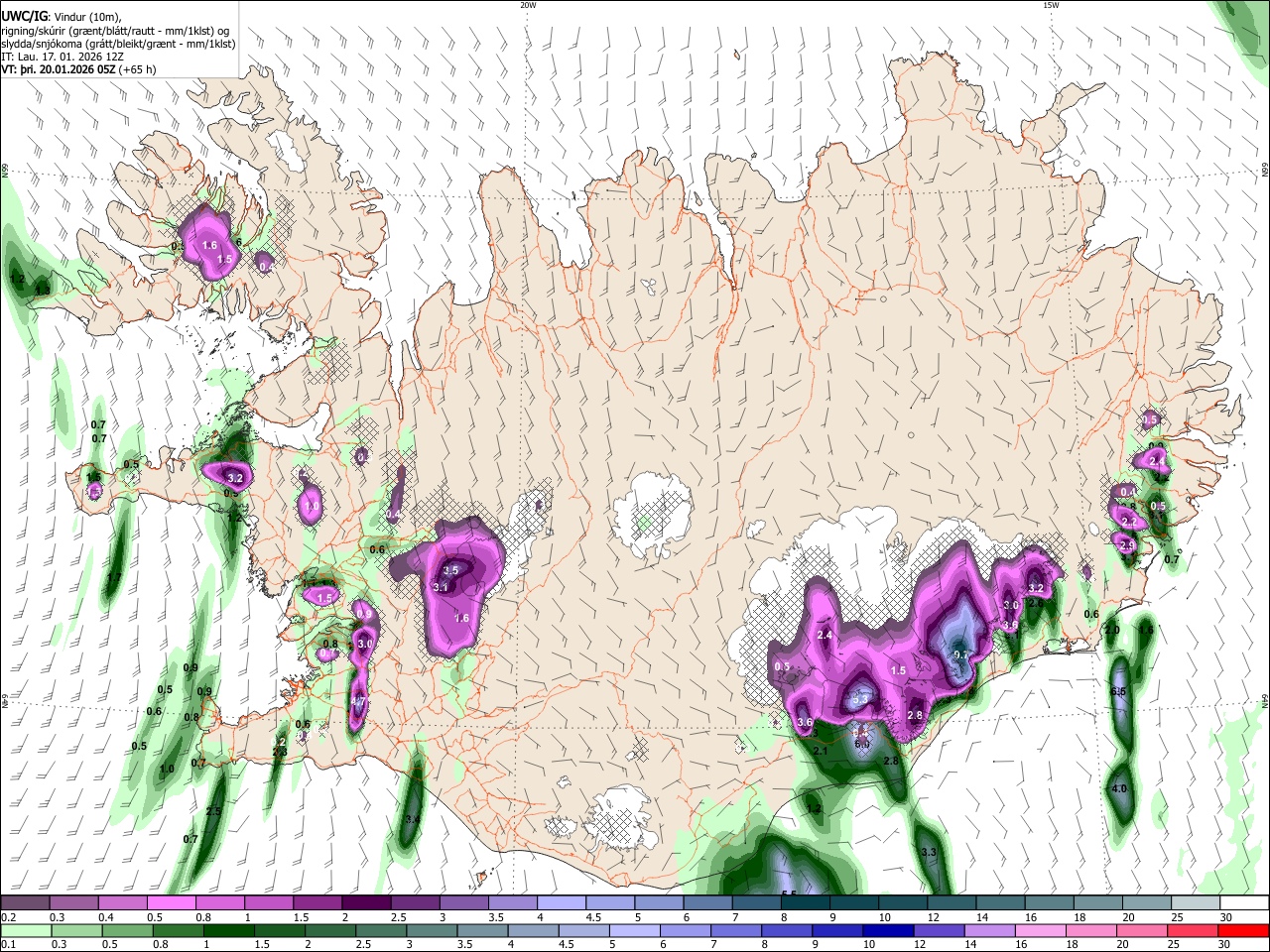Select the 'Vindur (10m)' header label
1270x952 pixels.
[88, 16]
